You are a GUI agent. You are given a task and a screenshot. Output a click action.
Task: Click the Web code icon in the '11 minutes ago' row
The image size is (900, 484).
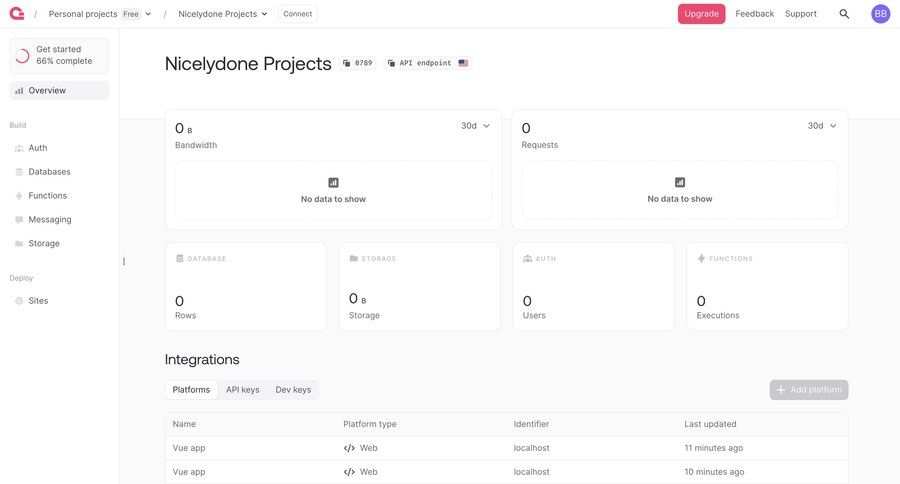click(x=349, y=448)
